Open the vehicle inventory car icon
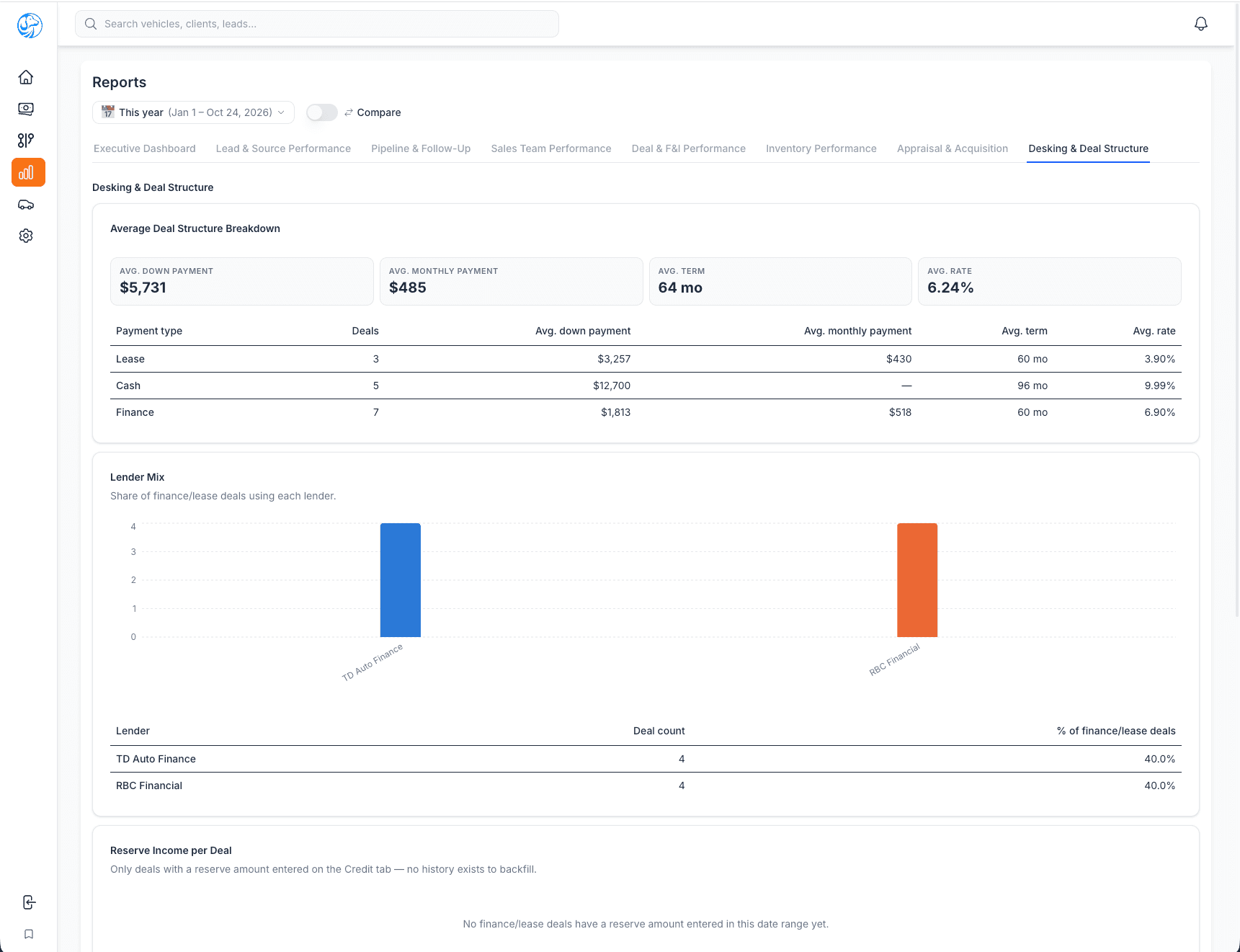This screenshot has width=1240, height=952. pos(26,205)
